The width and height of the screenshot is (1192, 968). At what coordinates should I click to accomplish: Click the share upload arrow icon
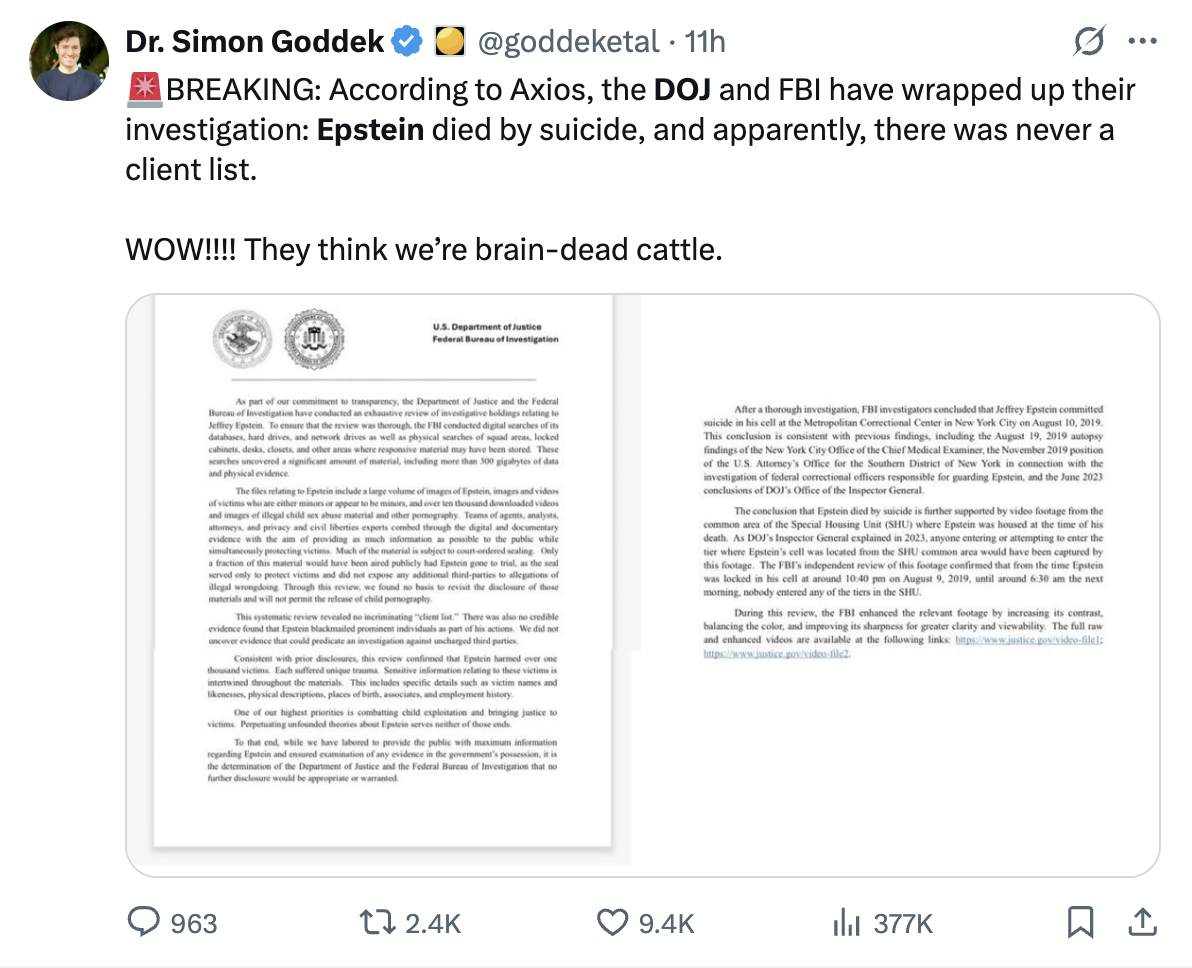click(1136, 922)
